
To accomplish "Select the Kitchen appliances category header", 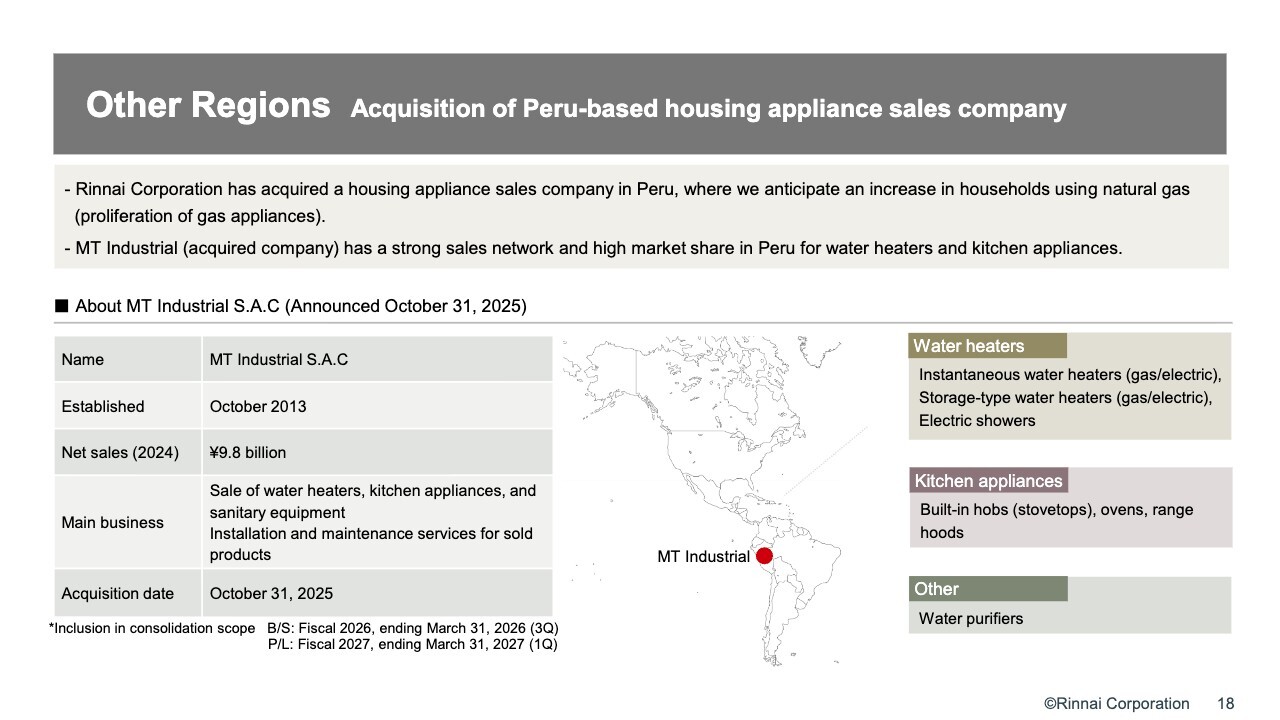I will click(988, 481).
